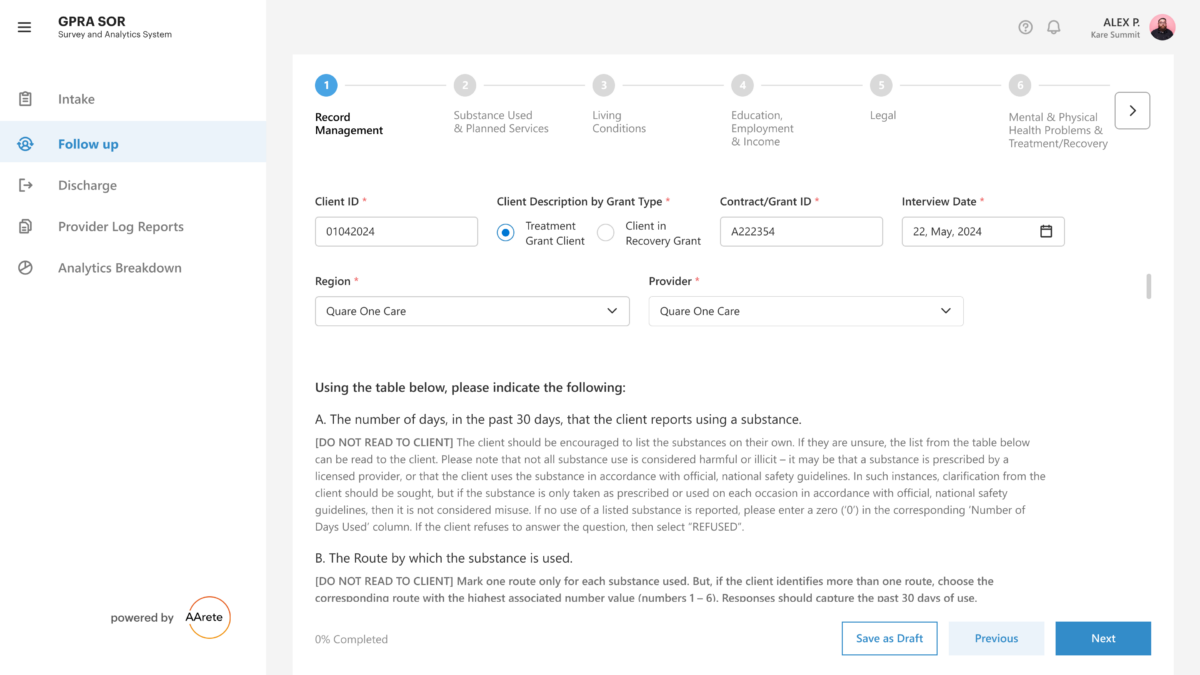The width and height of the screenshot is (1200, 675).
Task: Click the Discharge exit icon
Action: pos(25,185)
